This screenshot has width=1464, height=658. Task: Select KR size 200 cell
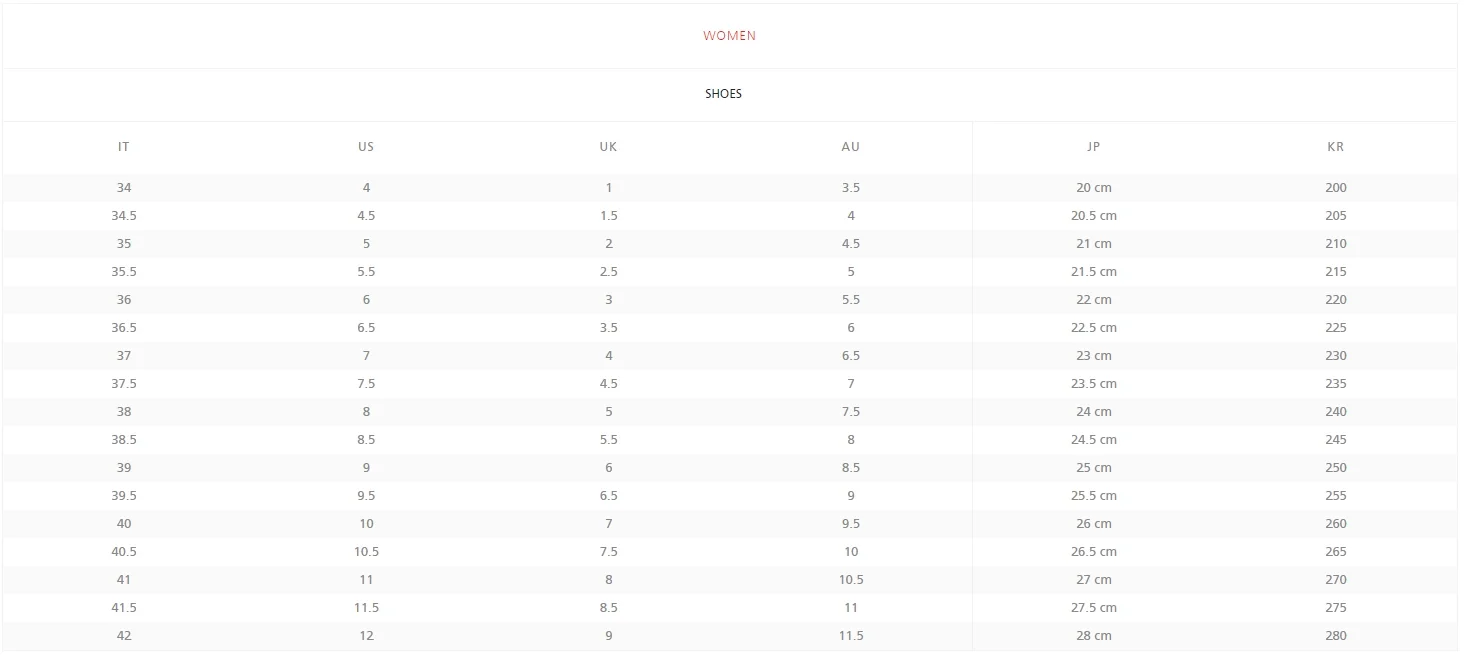click(x=1336, y=188)
